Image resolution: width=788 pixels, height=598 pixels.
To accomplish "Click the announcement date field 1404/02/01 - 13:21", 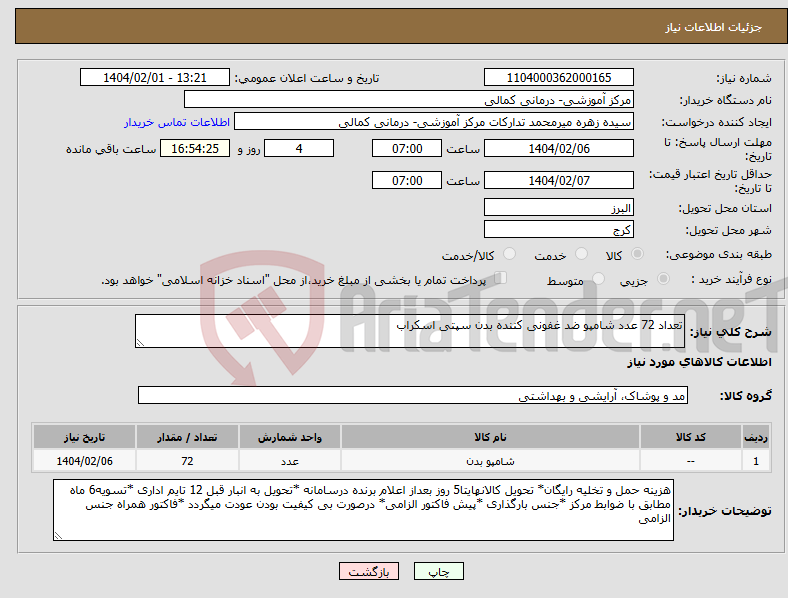I will pyautogui.click(x=155, y=77).
